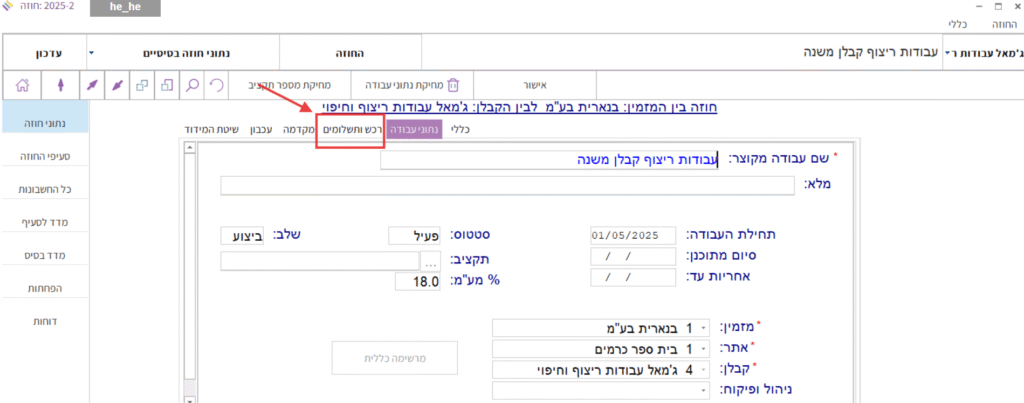Click the upward purple pin icon
Viewport: 1024px width, 403px height.
click(61, 86)
